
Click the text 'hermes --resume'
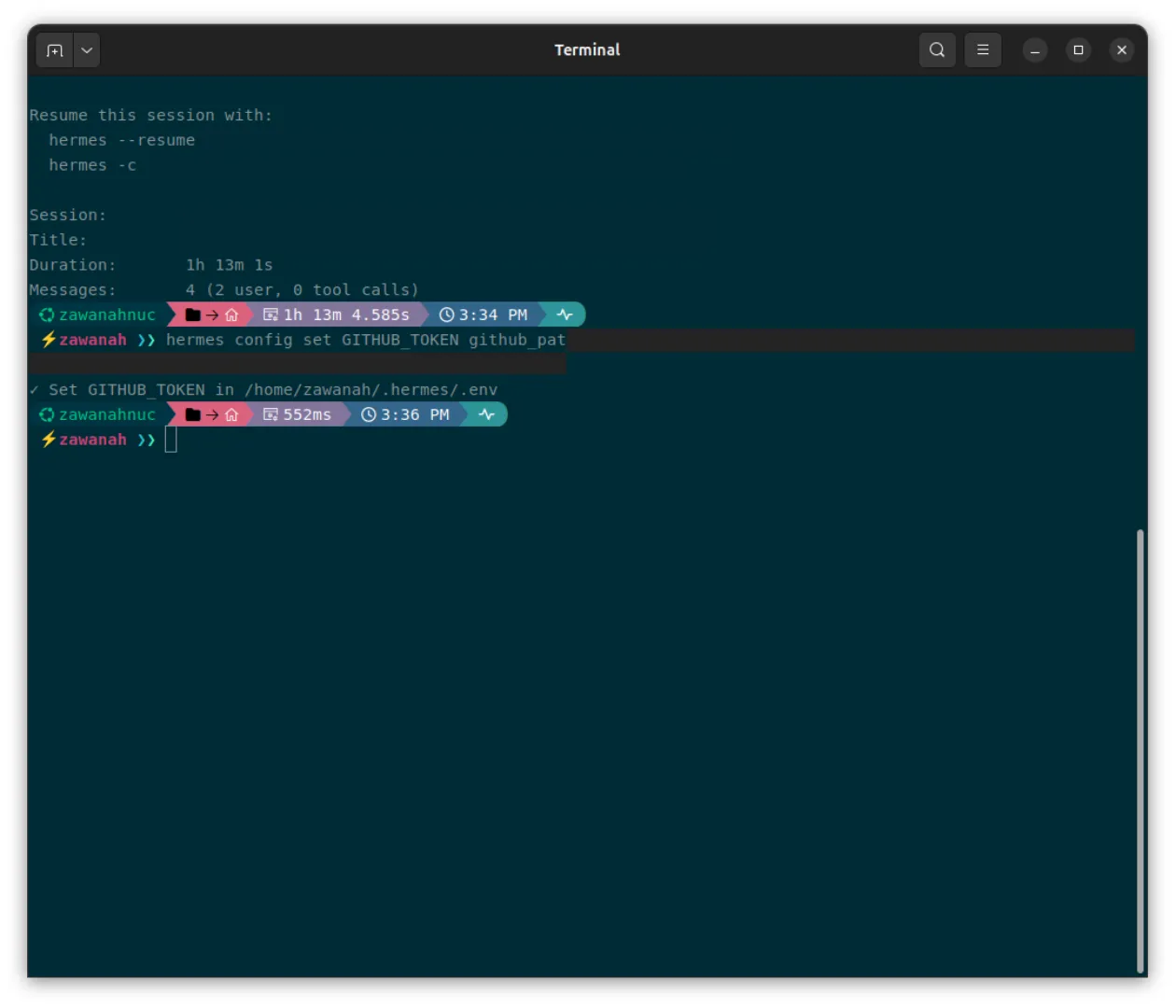(x=122, y=140)
